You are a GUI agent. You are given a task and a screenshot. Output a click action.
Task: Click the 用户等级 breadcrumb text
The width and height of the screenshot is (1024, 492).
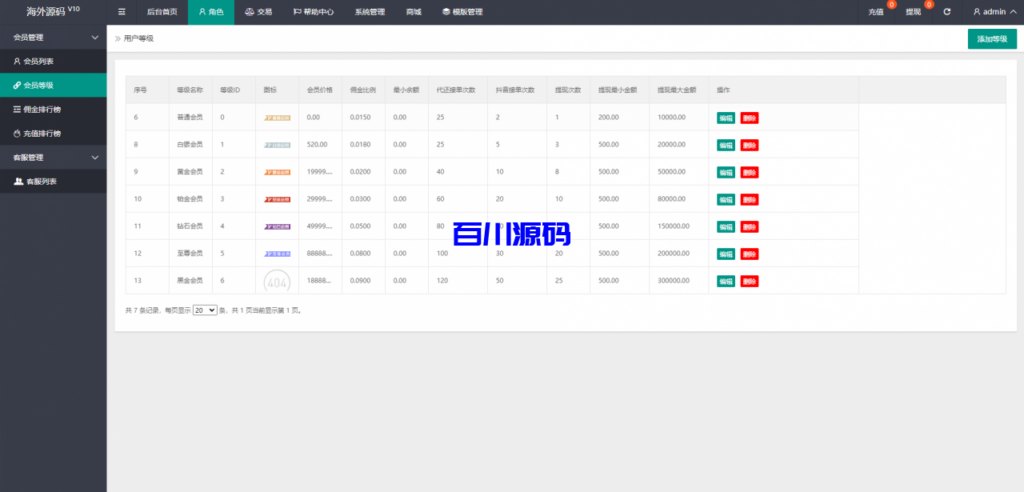click(138, 39)
